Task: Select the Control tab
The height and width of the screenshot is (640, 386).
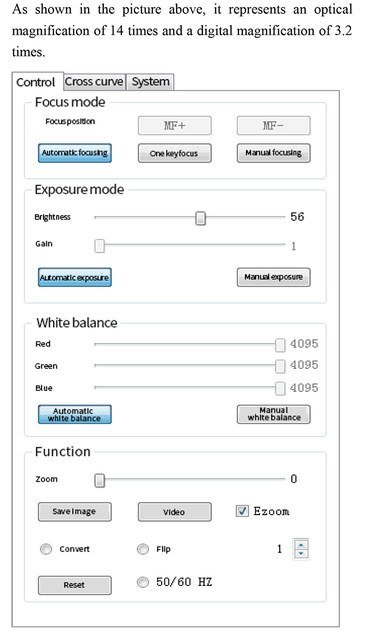Action: (36, 82)
